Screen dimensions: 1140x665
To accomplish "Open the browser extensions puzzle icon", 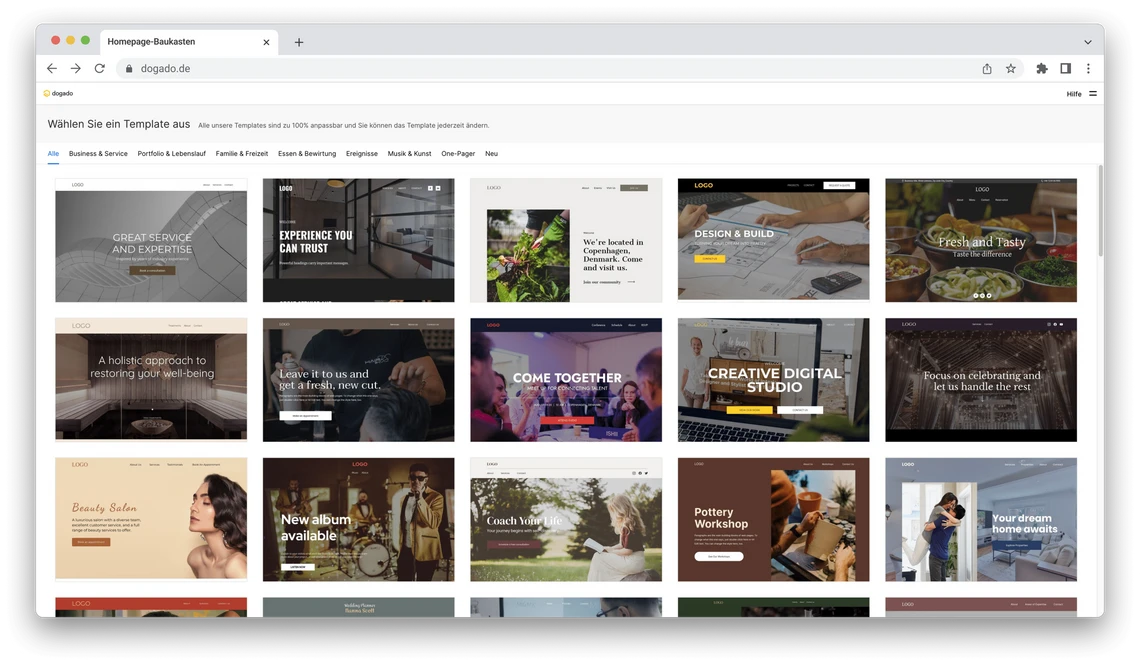I will pyautogui.click(x=1041, y=68).
